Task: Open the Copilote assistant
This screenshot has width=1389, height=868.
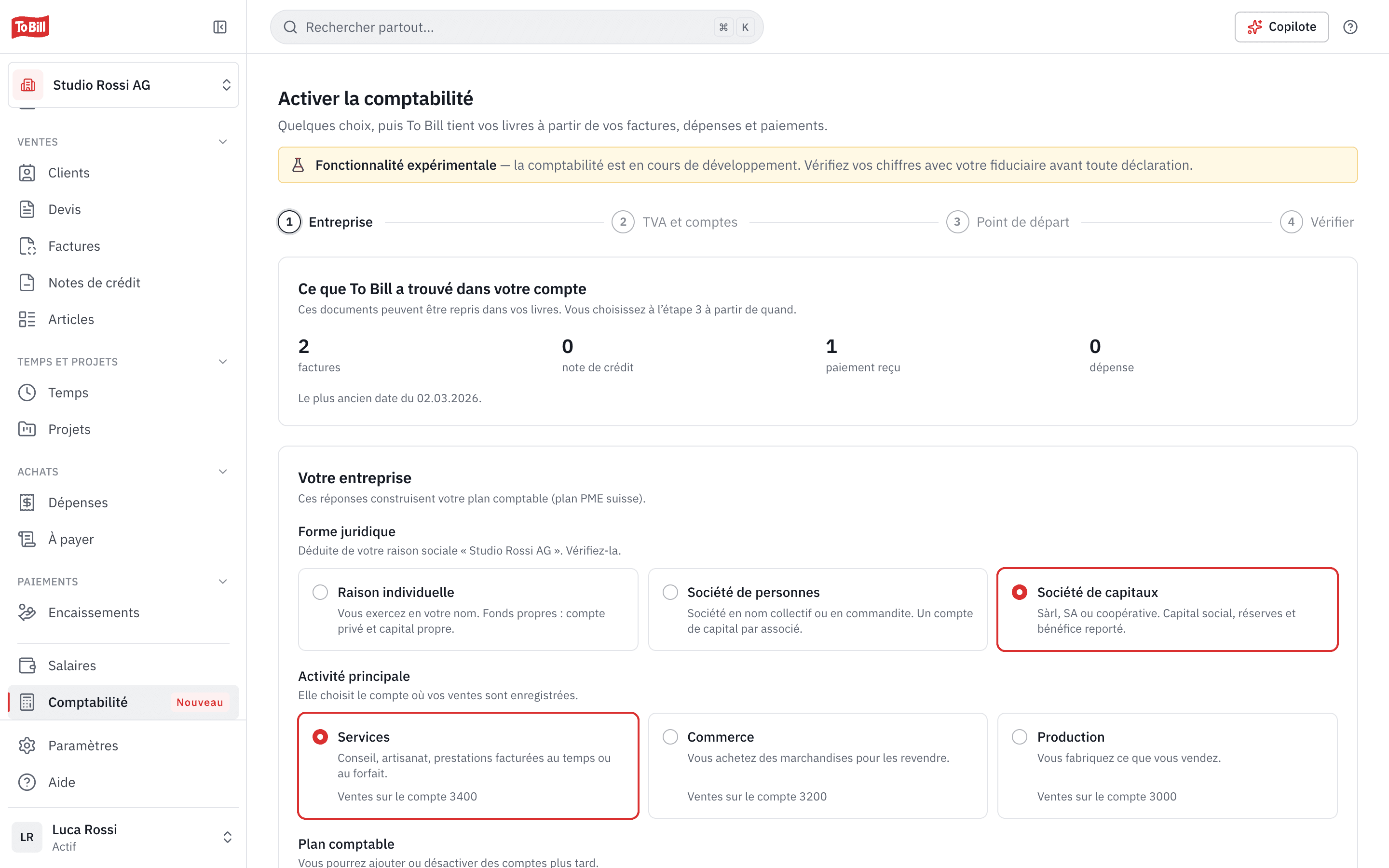Action: 1281,27
